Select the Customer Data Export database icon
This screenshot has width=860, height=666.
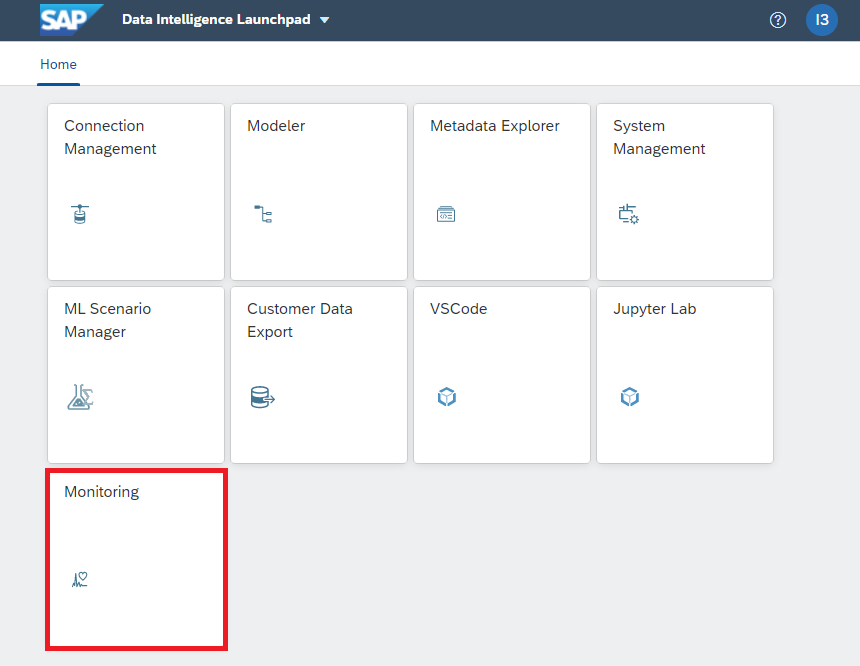(263, 397)
